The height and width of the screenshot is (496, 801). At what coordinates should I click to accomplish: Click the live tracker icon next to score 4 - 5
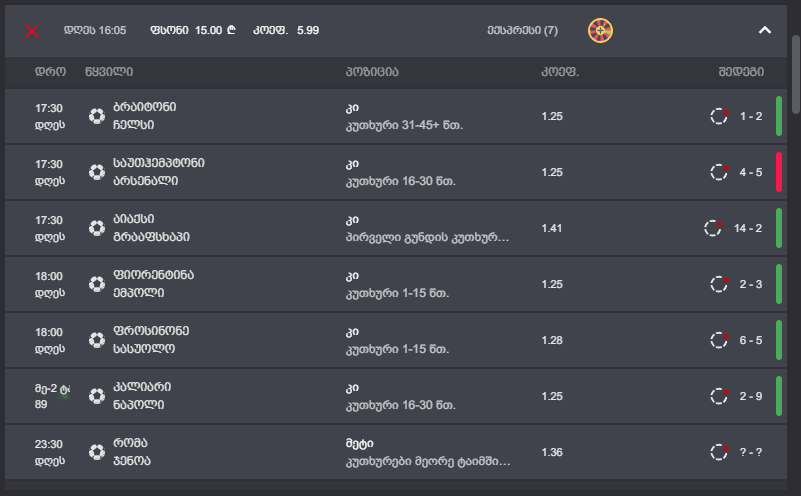click(x=718, y=172)
